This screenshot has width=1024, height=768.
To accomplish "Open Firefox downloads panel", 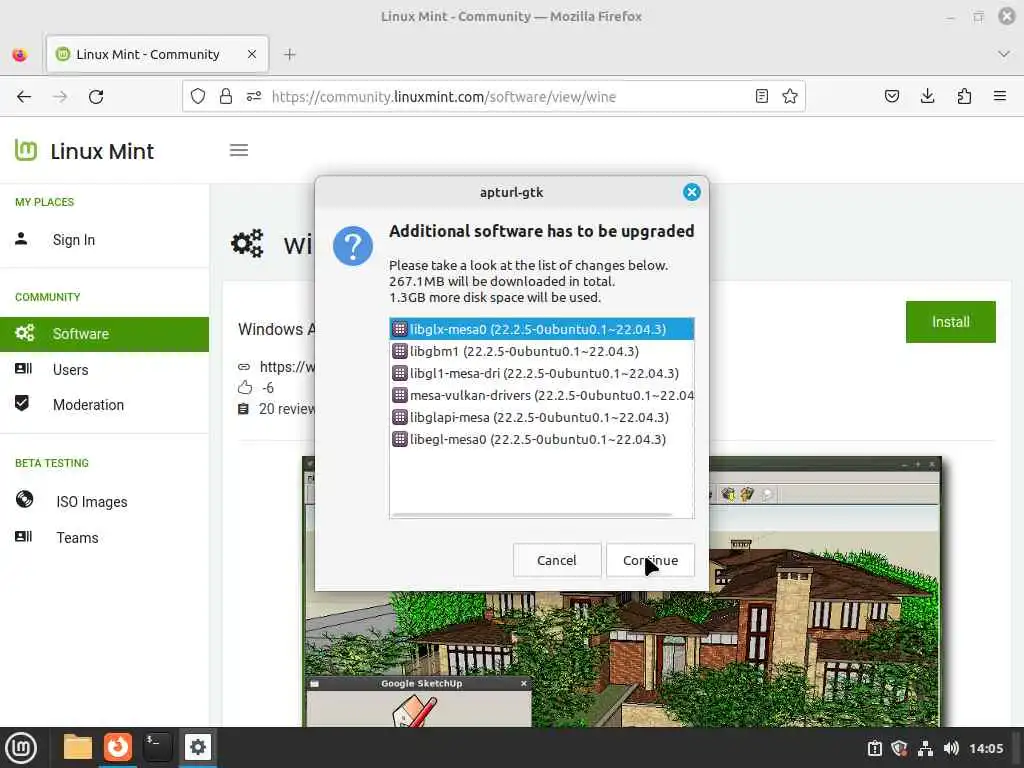I will tap(927, 97).
